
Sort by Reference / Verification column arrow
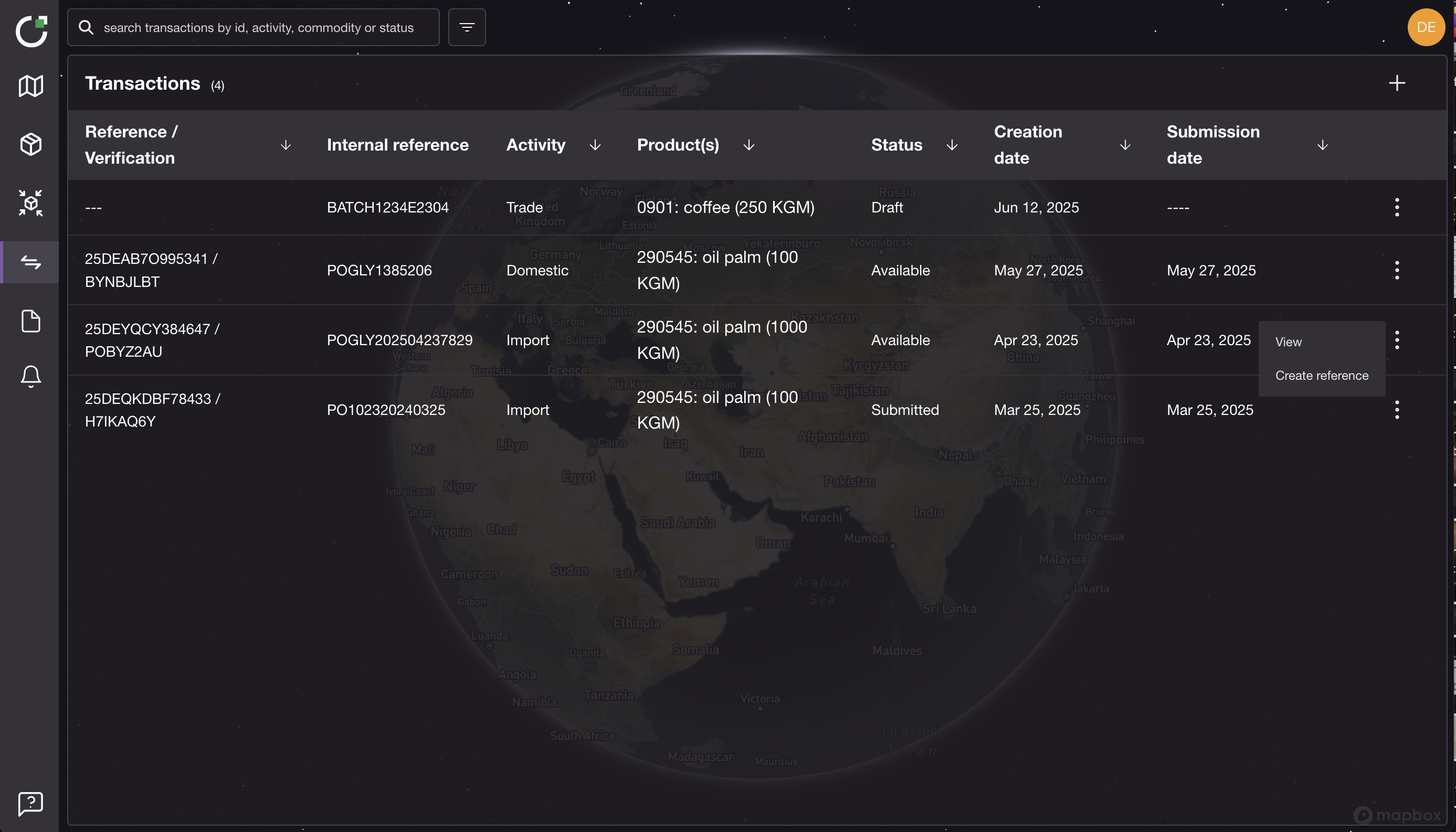(286, 145)
